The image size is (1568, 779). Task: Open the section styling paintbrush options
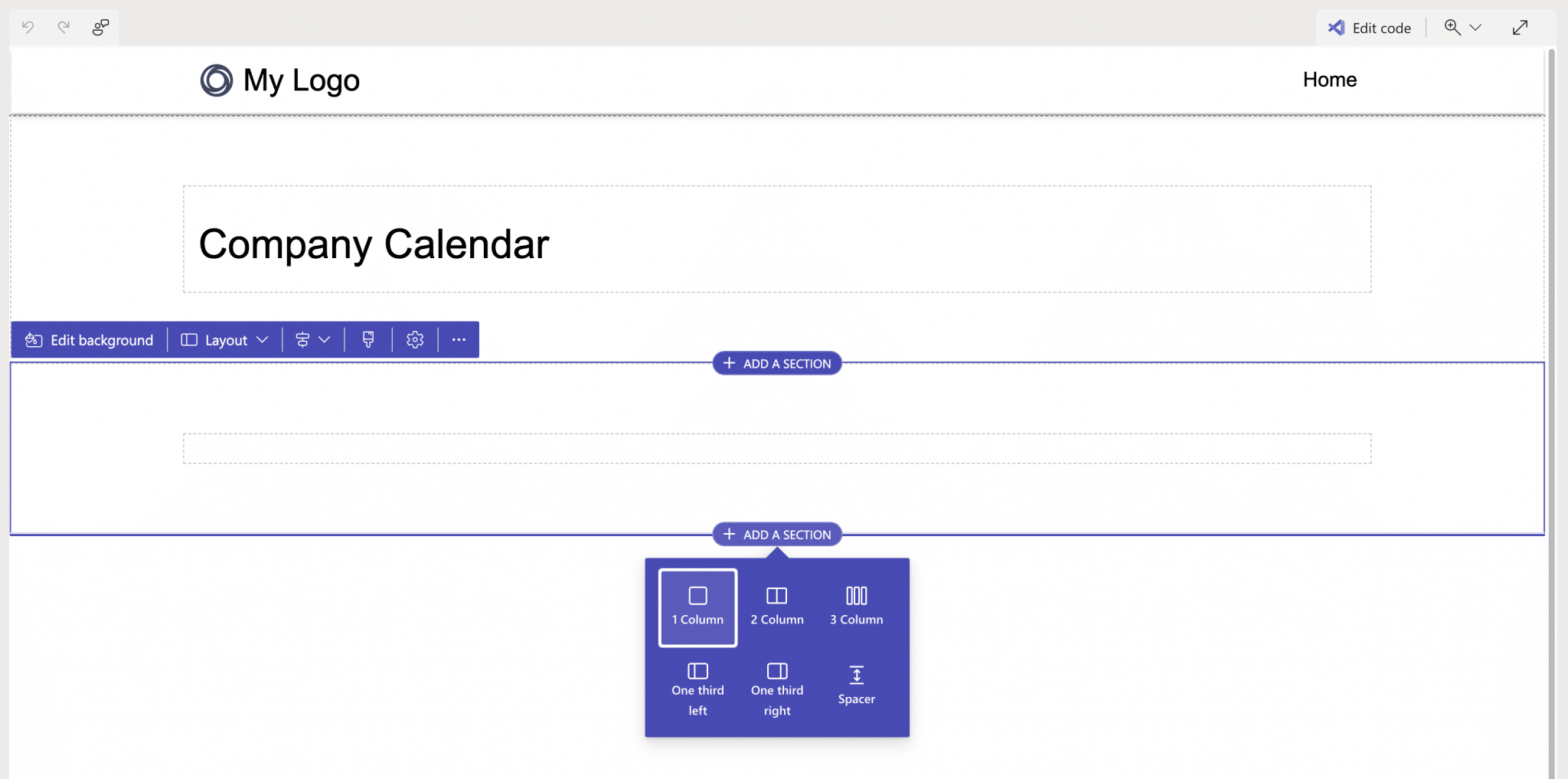pyautogui.click(x=368, y=339)
